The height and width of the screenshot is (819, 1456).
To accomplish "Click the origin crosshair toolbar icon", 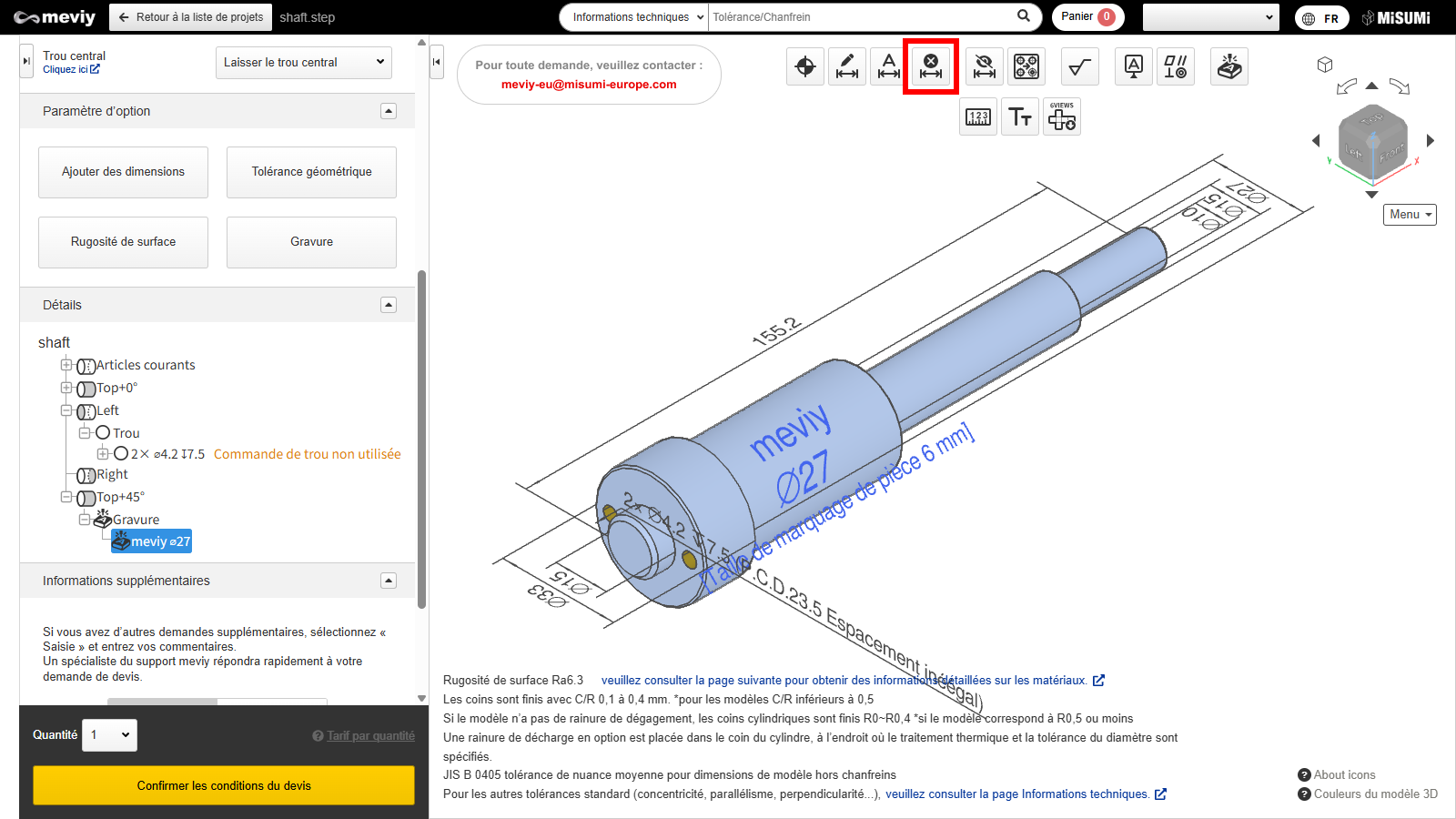I will (805, 66).
